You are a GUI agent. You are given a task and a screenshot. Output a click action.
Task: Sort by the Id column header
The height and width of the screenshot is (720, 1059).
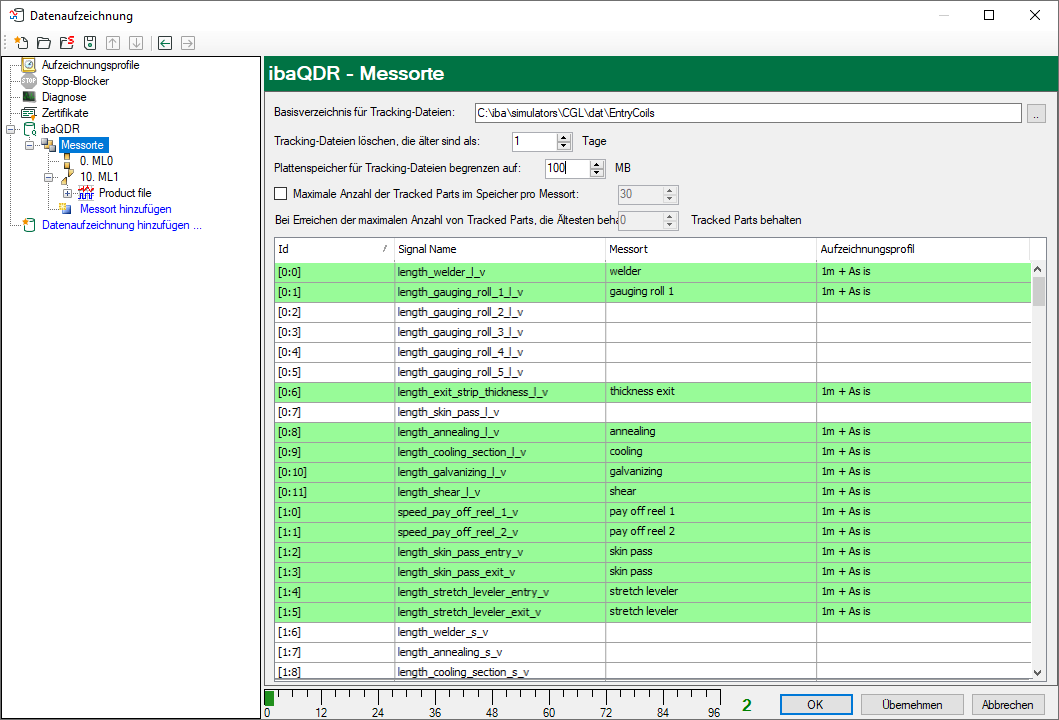pyautogui.click(x=334, y=249)
